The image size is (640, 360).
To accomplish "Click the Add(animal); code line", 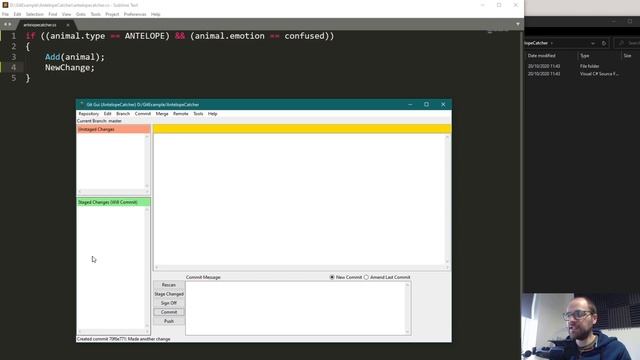I will click(75, 57).
